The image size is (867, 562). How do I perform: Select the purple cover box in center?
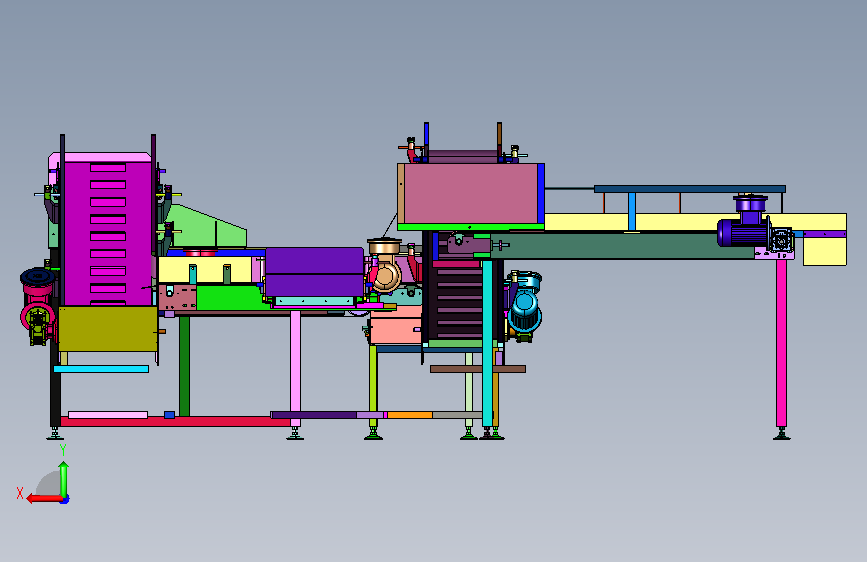coord(314,272)
